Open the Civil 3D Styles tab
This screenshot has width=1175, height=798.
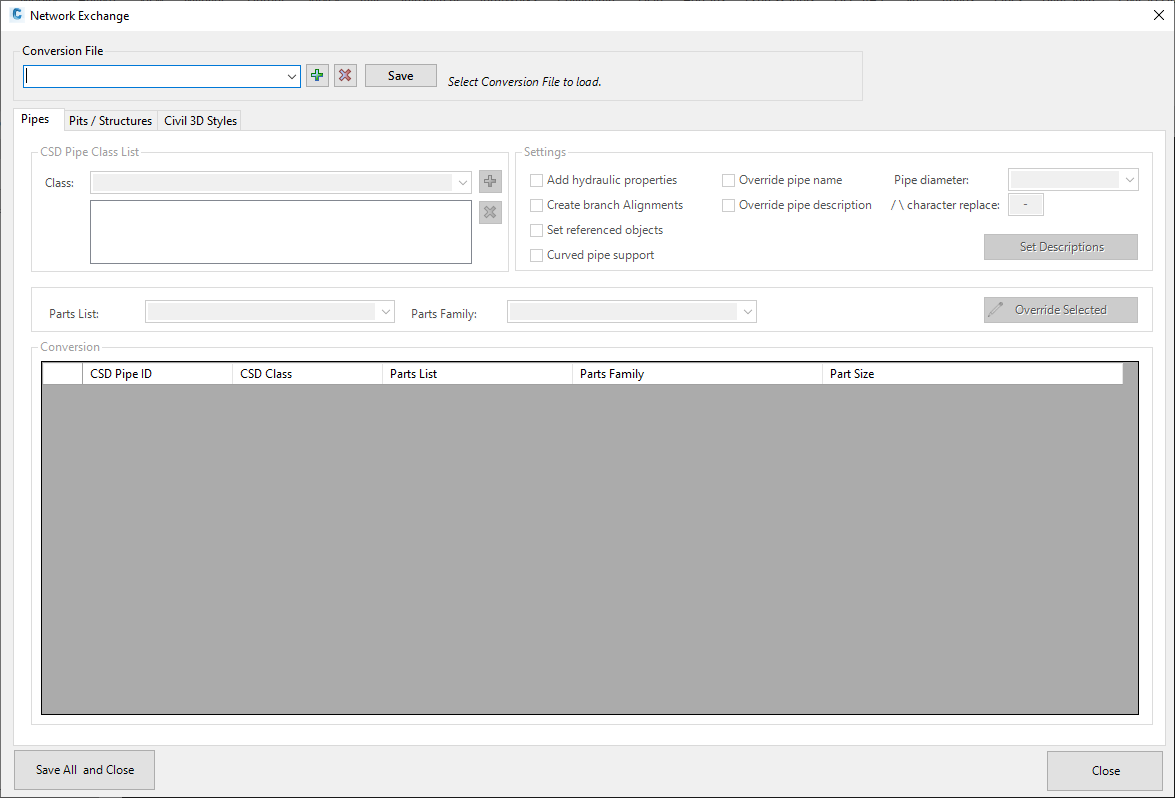(200, 121)
